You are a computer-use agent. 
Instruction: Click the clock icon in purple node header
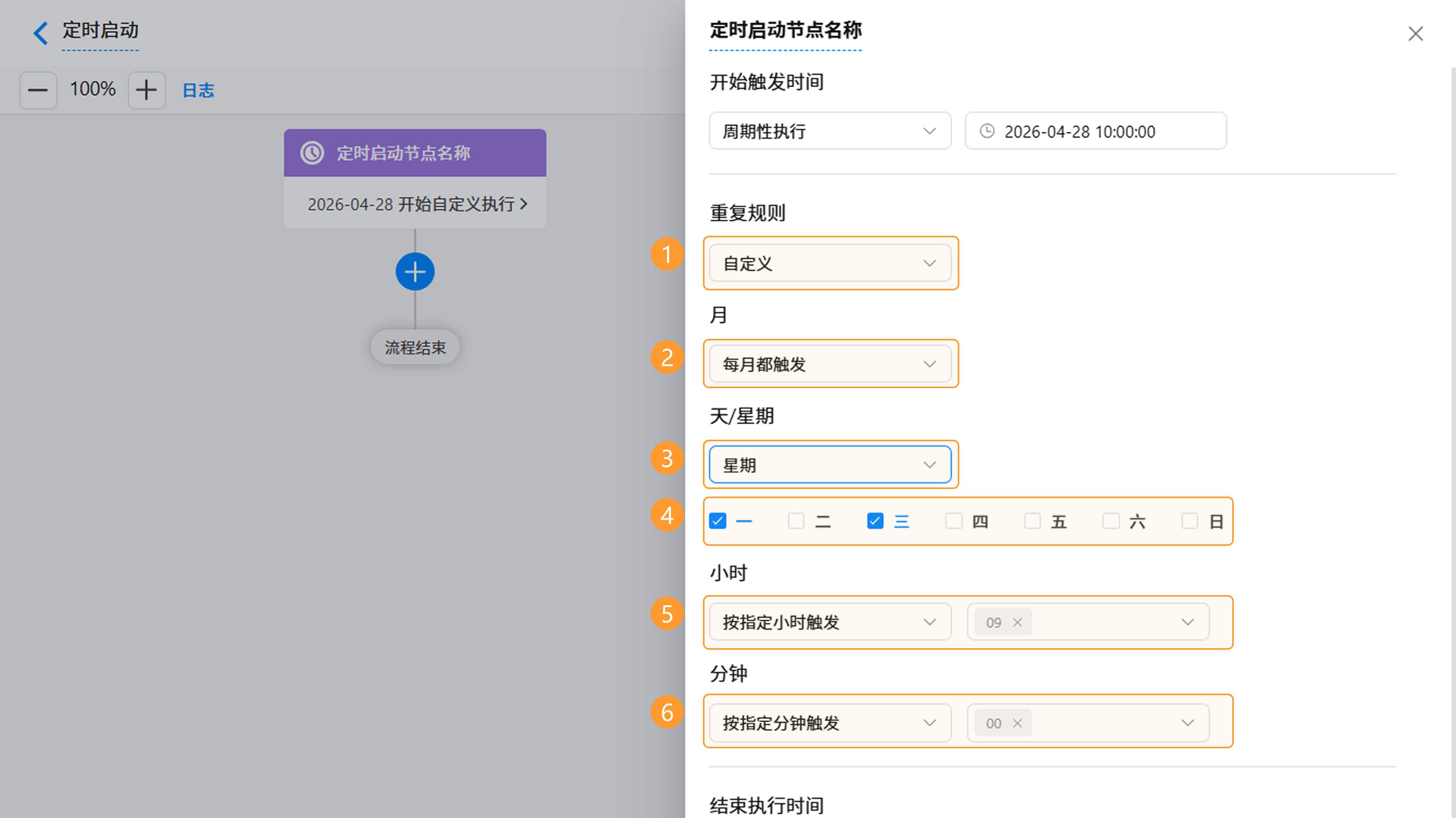[x=312, y=152]
